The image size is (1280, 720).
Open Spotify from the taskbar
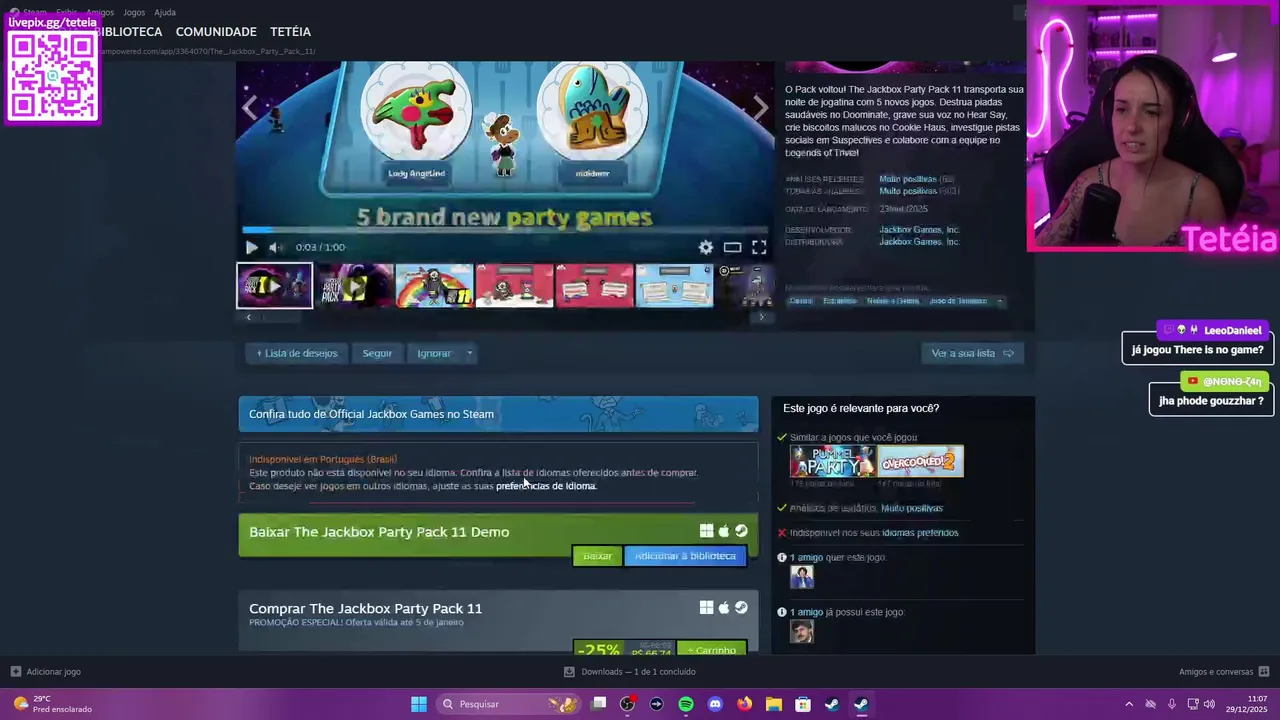pos(686,704)
